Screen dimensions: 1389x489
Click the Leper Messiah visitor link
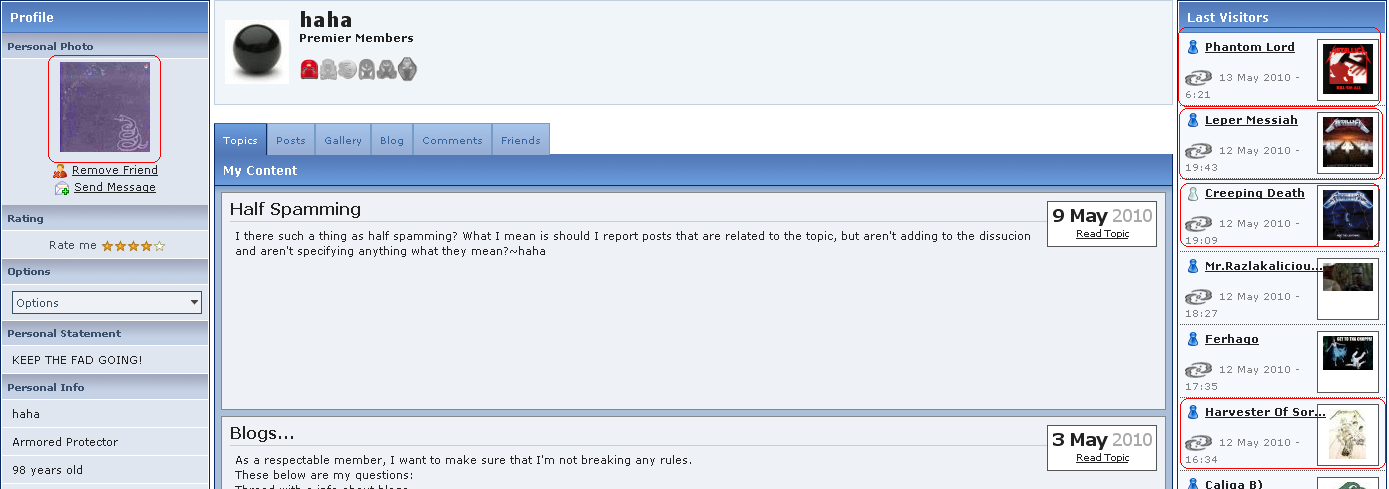(1251, 120)
